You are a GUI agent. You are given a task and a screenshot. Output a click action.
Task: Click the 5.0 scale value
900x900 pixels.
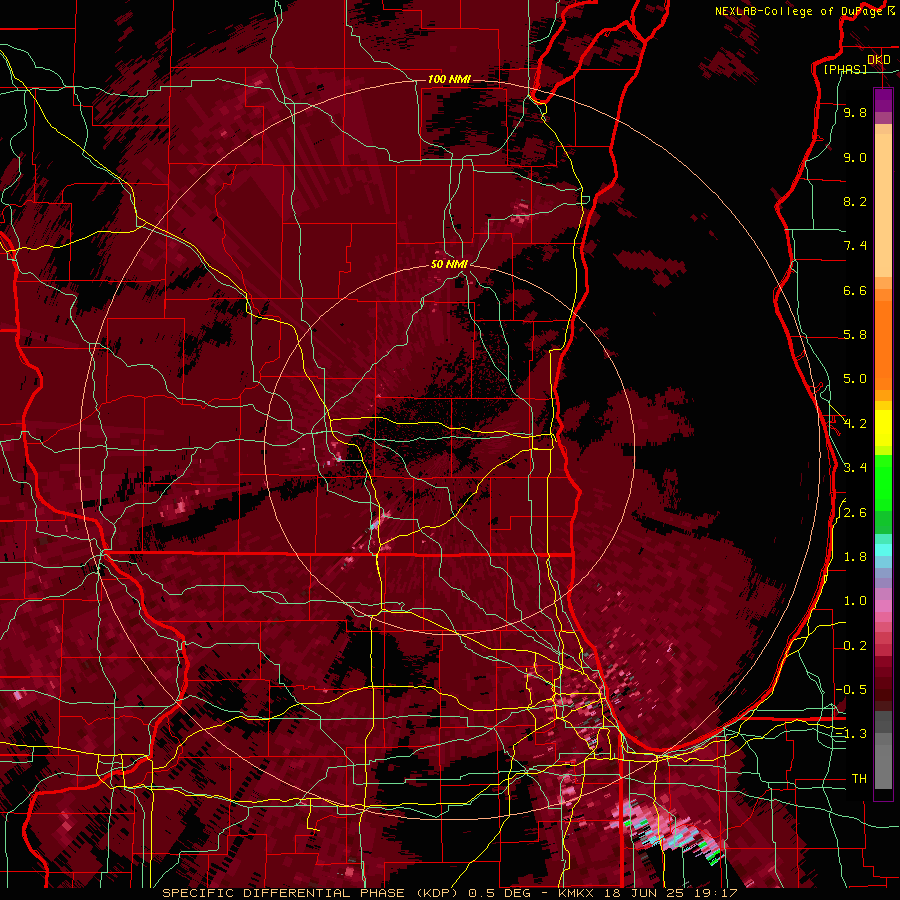[x=855, y=379]
